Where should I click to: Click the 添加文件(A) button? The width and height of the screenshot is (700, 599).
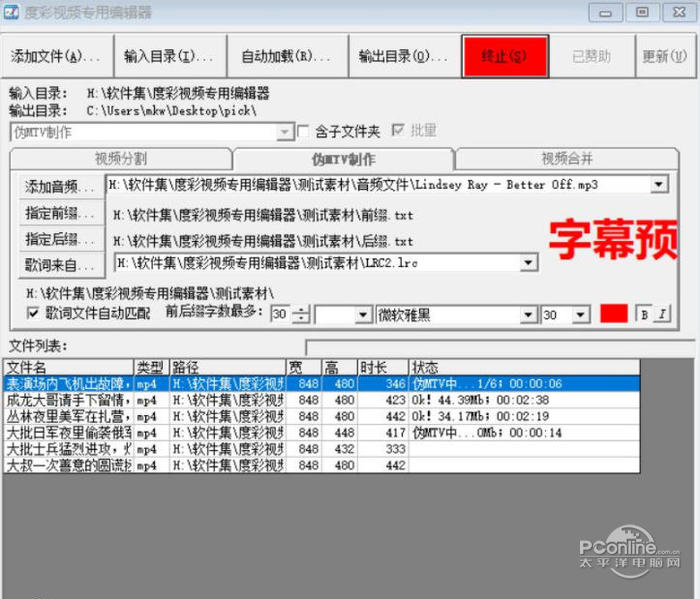click(x=57, y=56)
